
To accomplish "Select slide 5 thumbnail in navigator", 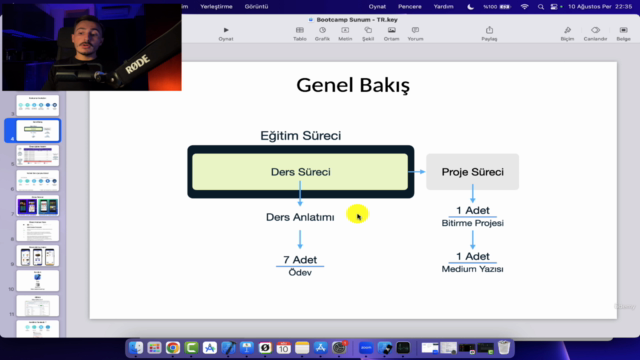I will pos(38,156).
